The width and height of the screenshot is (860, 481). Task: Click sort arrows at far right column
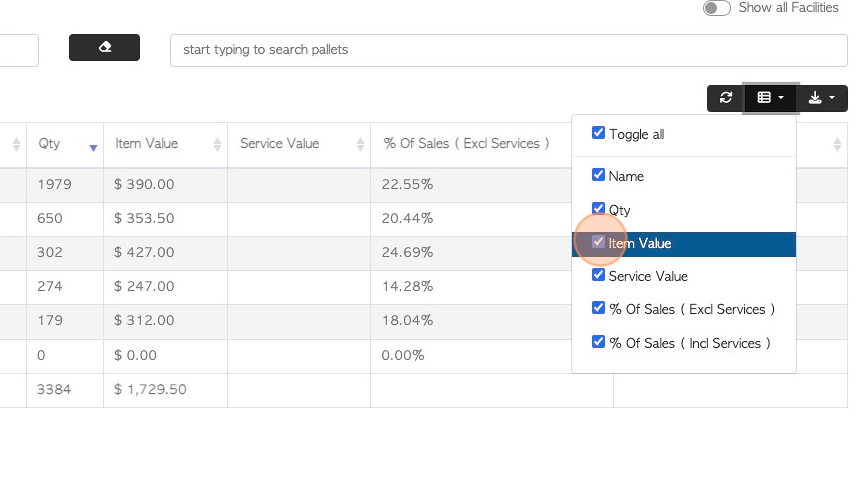837,144
